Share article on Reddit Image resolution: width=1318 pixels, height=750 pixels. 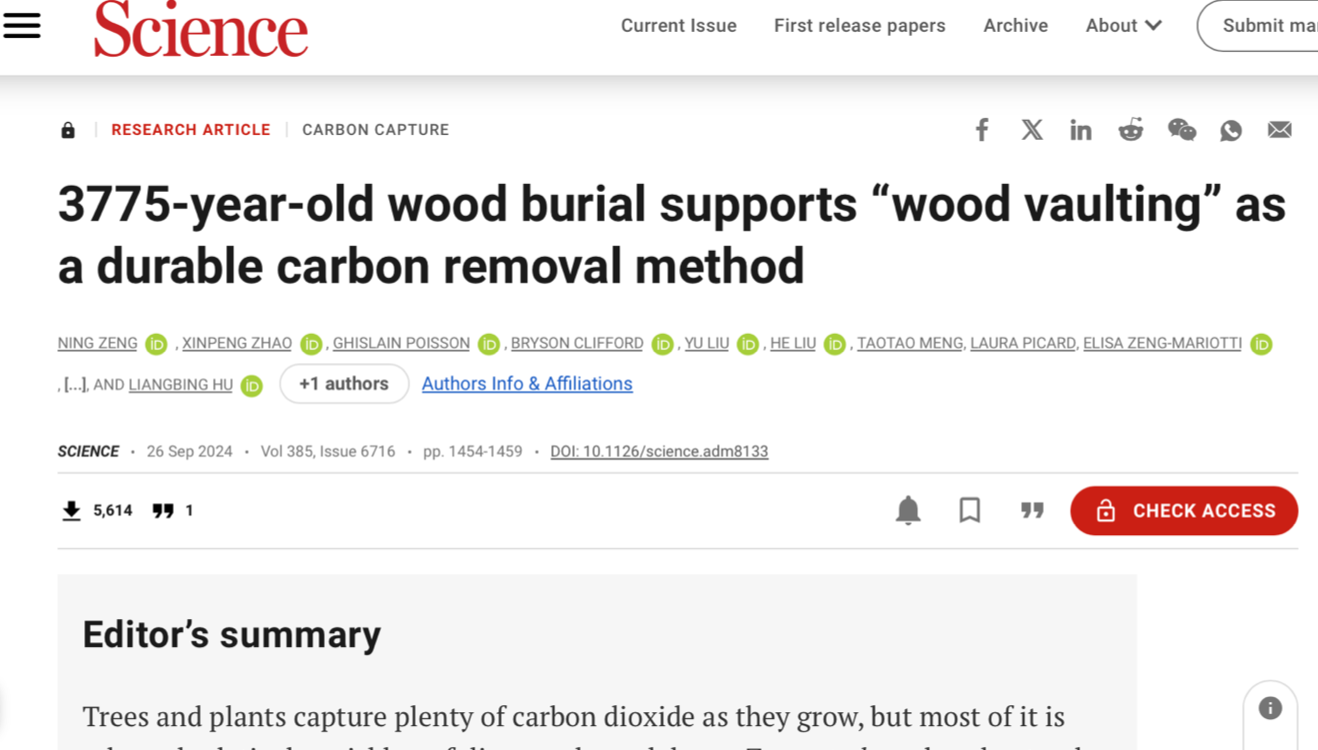pos(1131,130)
